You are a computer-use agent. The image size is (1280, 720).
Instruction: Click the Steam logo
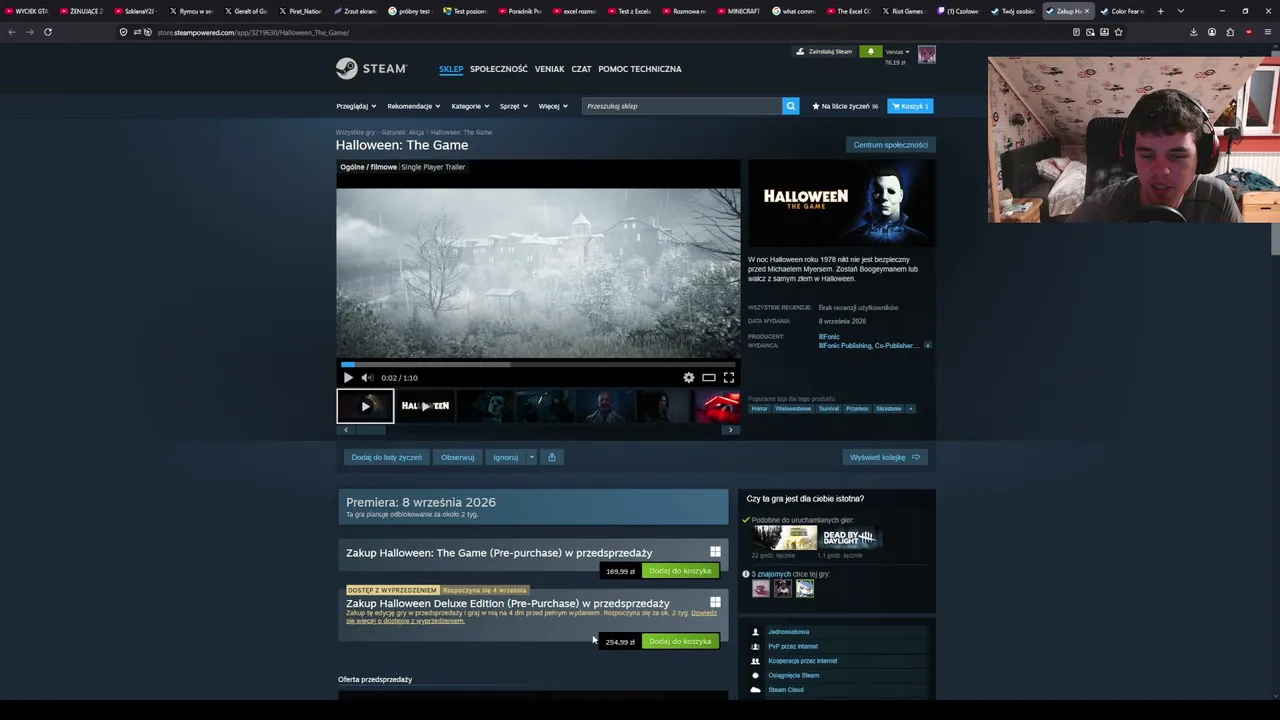click(x=371, y=68)
